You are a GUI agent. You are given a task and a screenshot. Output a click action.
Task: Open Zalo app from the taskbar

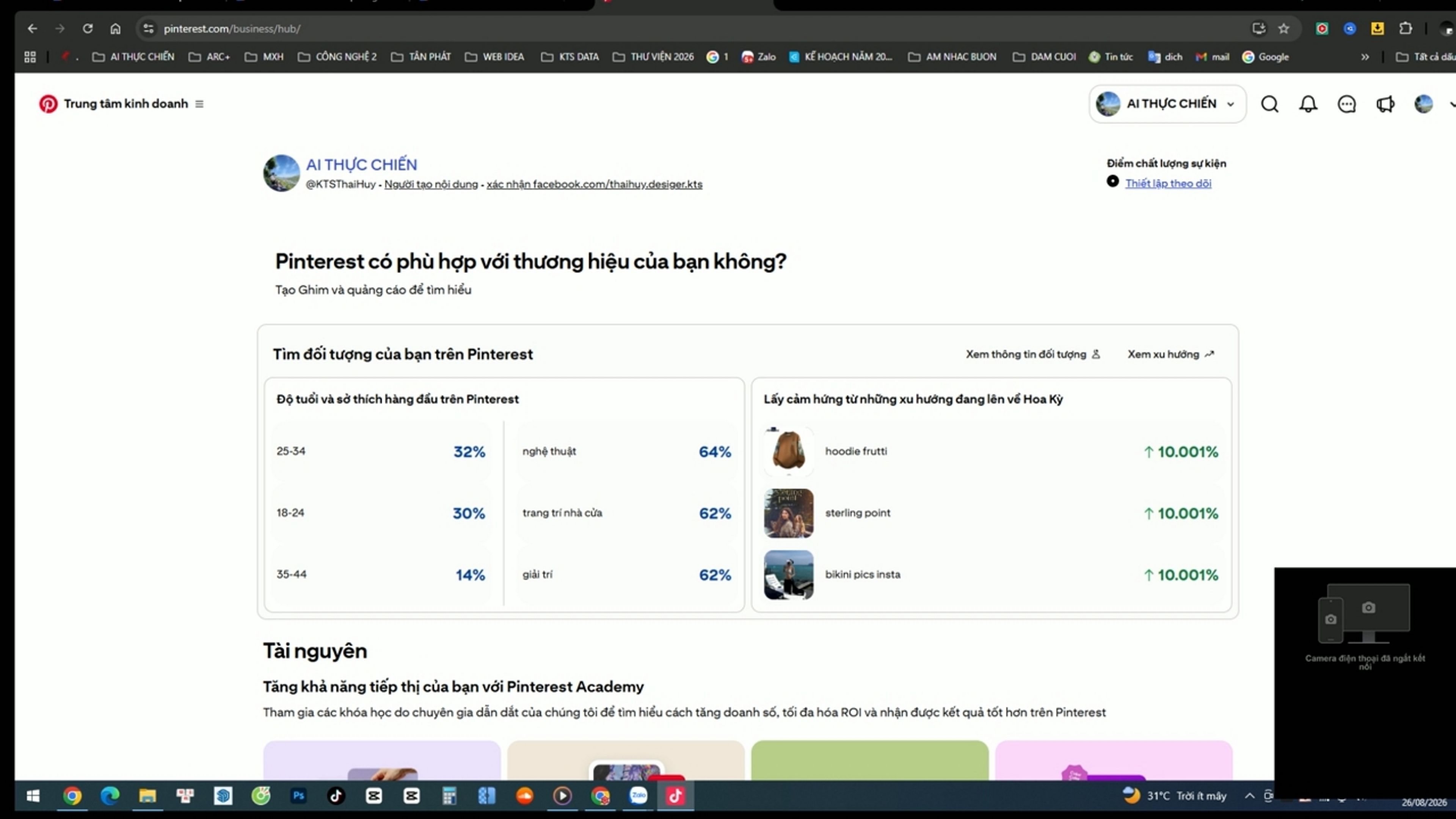tap(638, 796)
